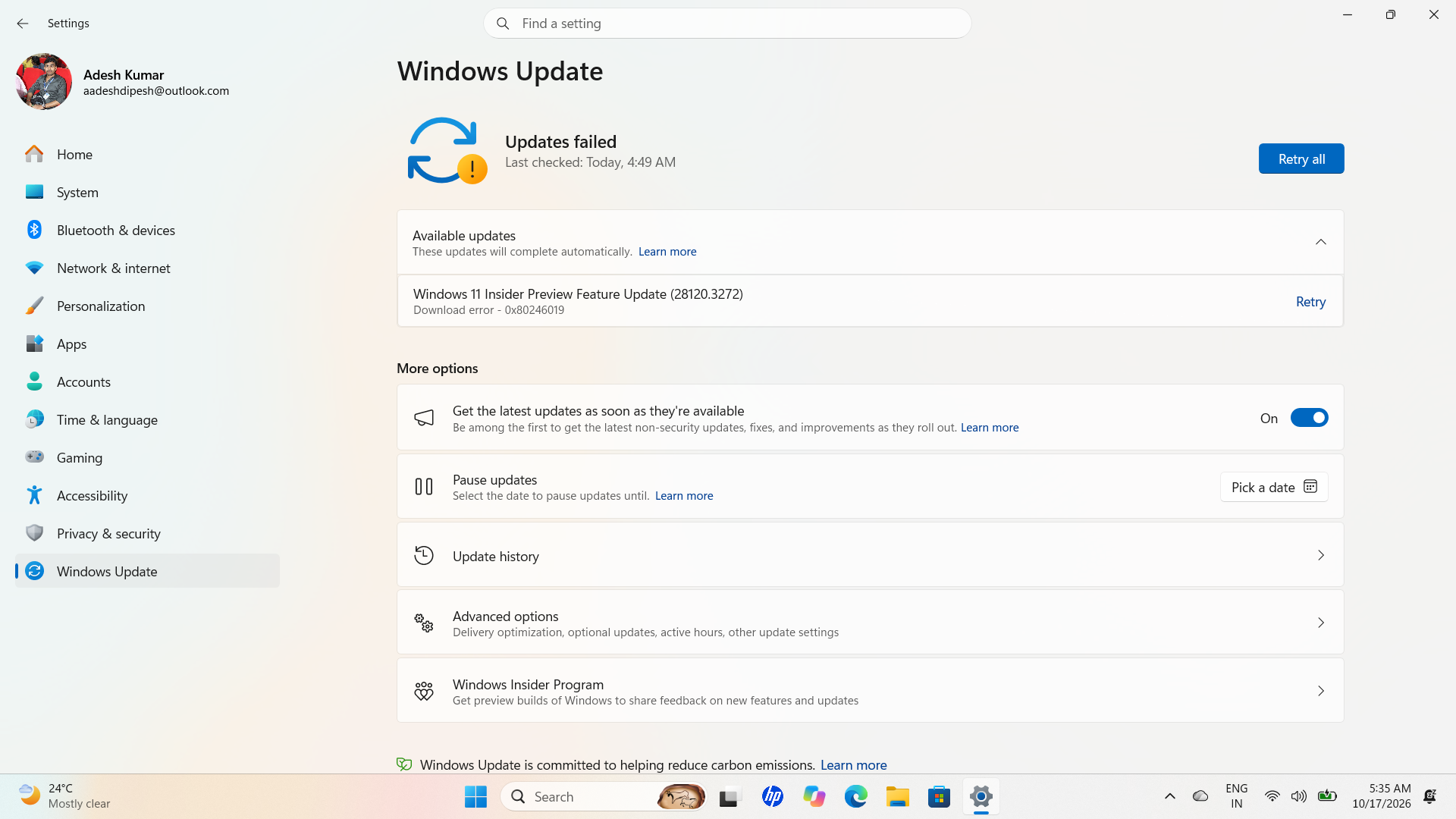The width and height of the screenshot is (1456, 819).
Task: Click the Update history clock icon
Action: click(424, 556)
